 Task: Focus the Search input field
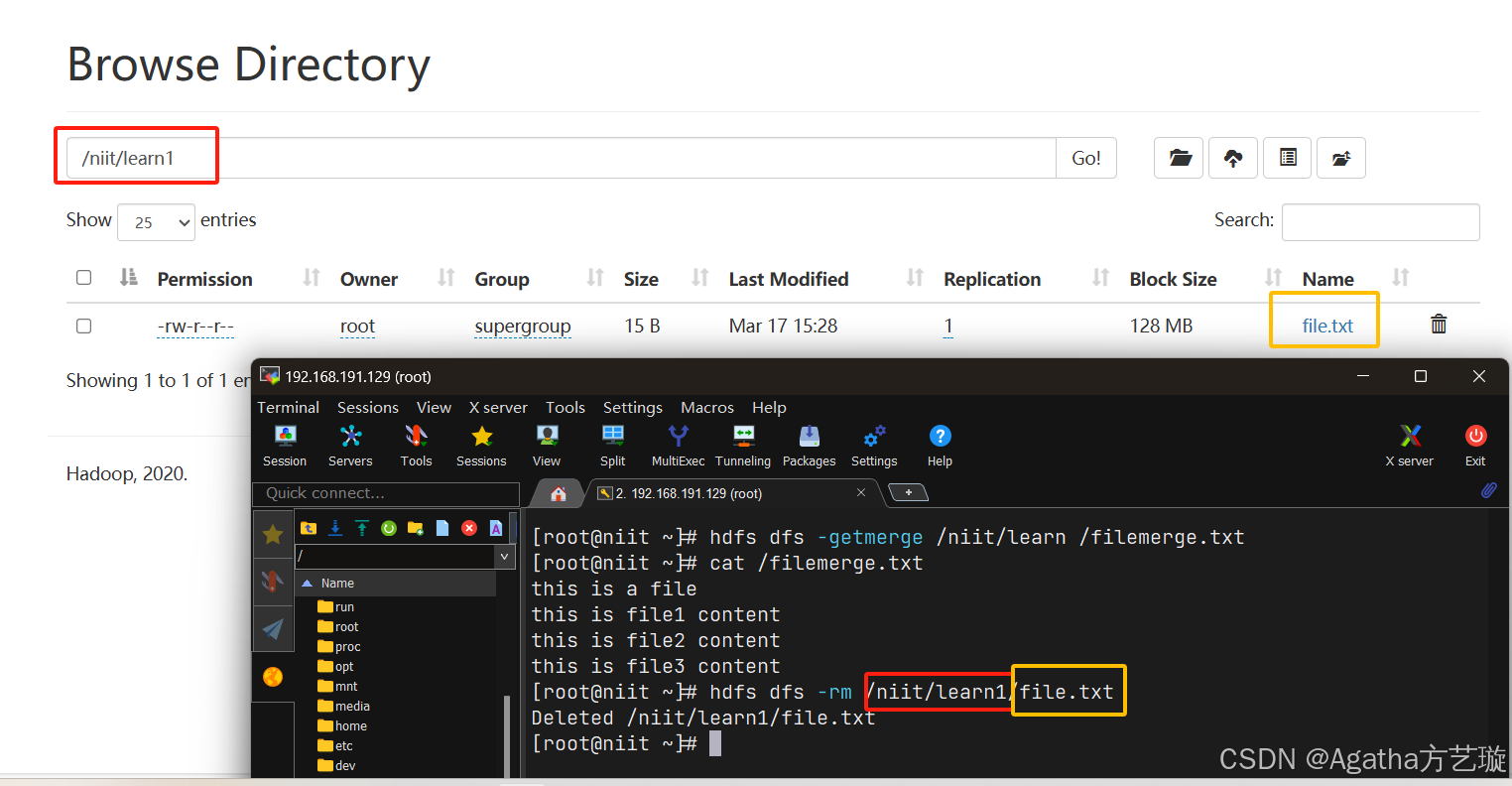[1380, 222]
